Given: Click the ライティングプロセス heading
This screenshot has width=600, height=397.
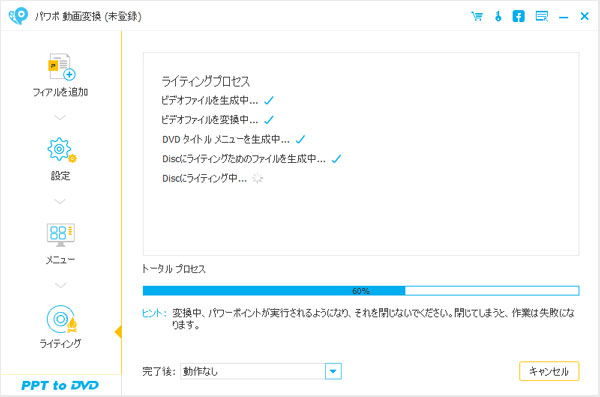Looking at the screenshot, I should coord(205,82).
